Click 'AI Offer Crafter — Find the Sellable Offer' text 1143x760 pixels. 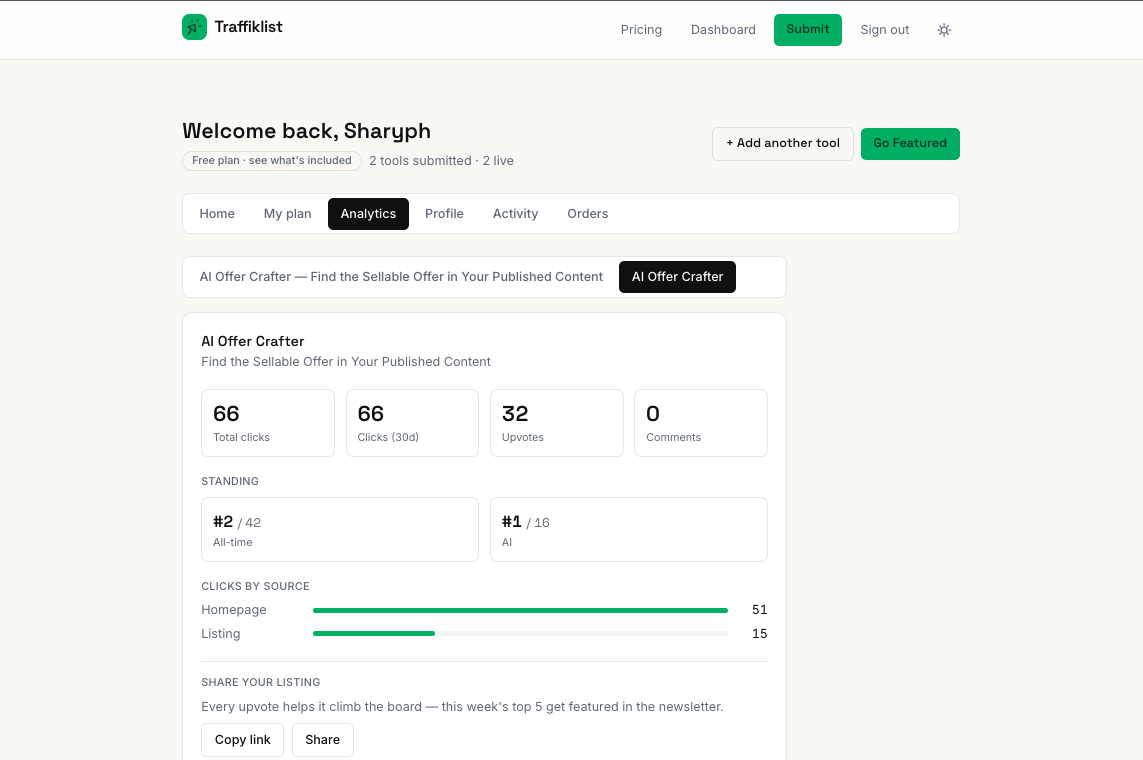click(x=401, y=277)
